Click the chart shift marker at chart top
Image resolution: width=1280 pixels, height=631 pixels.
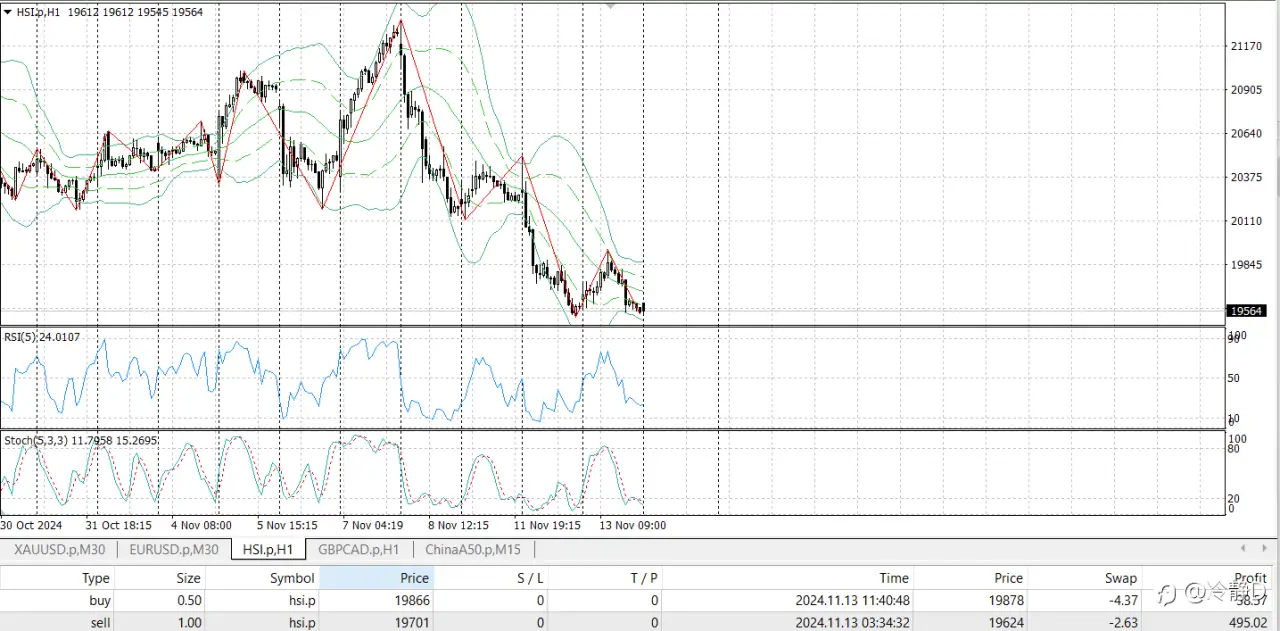612,6
